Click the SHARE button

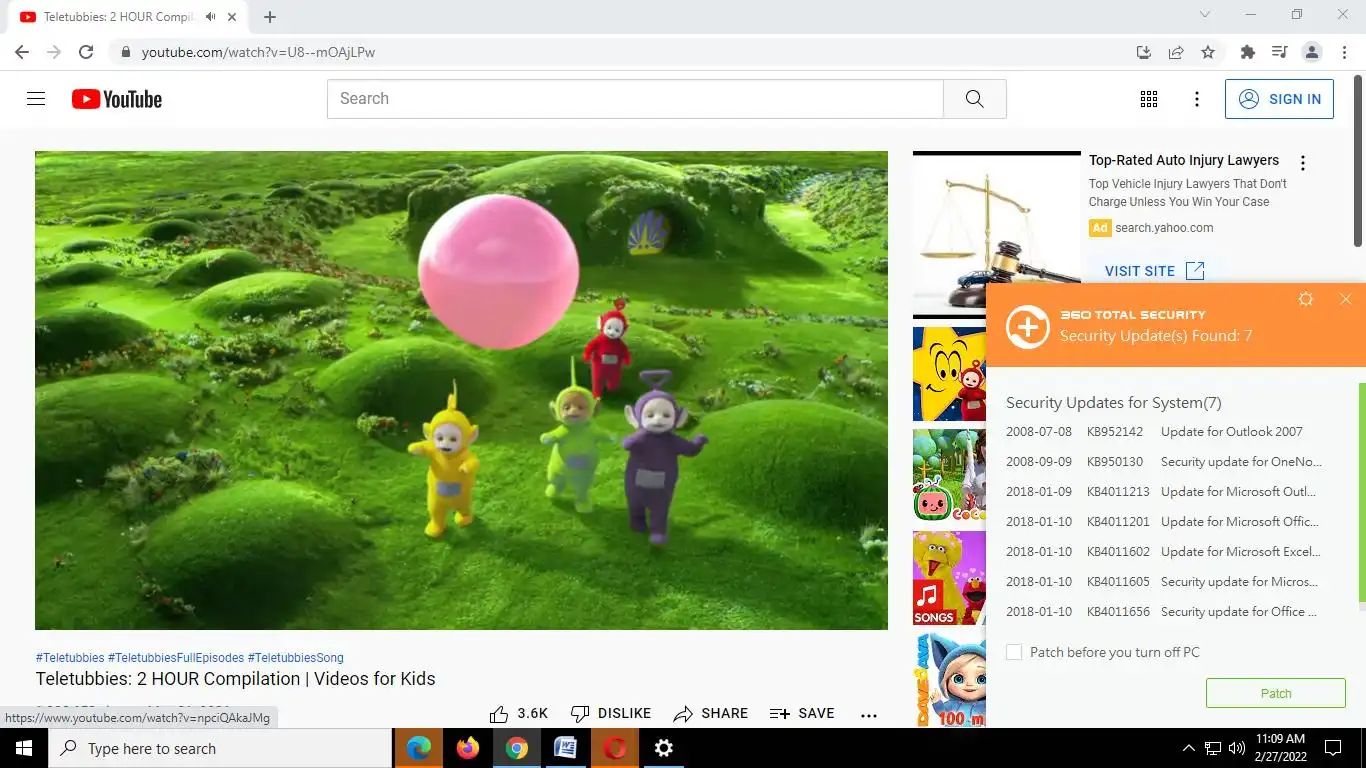coord(711,713)
